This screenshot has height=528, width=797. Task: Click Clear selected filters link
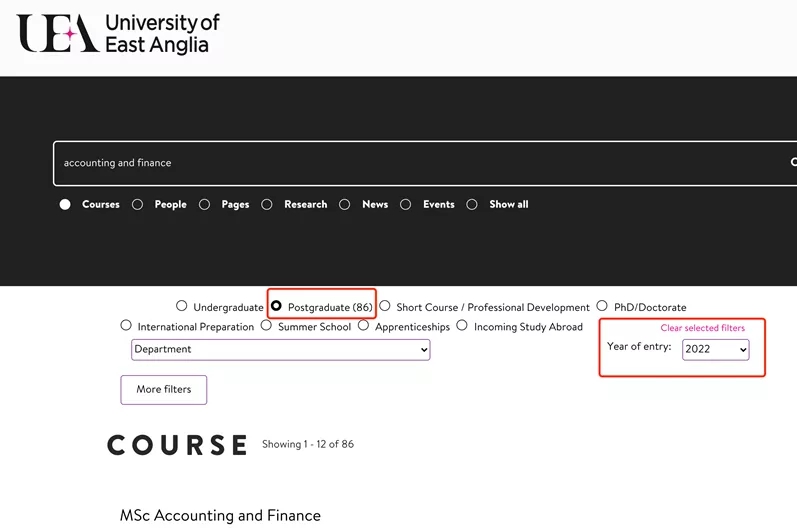click(702, 328)
